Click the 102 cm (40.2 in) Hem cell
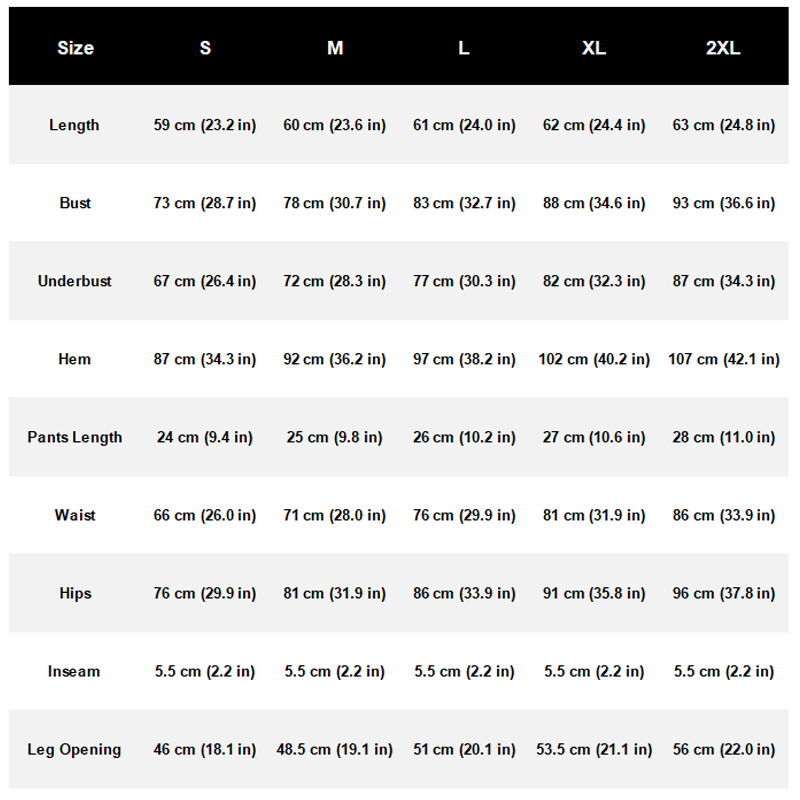 [594, 359]
